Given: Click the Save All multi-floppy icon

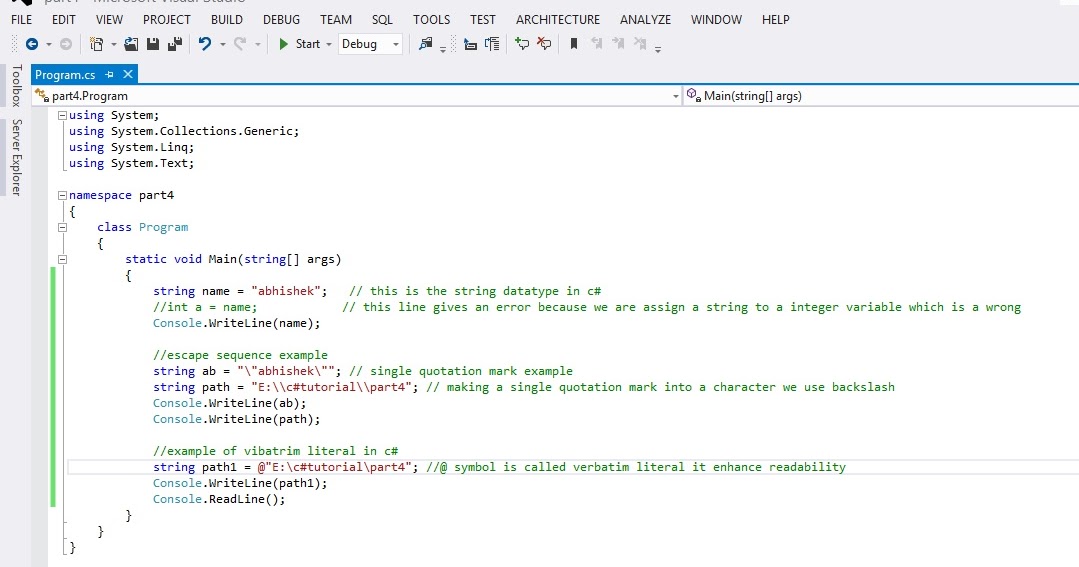Looking at the screenshot, I should [175, 44].
